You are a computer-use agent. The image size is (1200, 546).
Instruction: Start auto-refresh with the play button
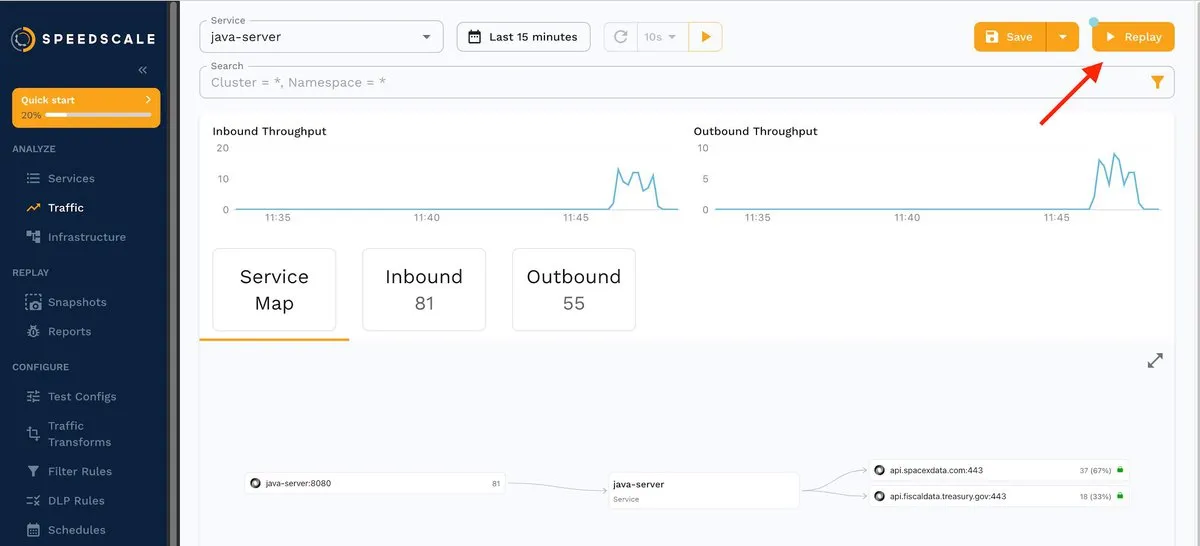click(705, 37)
